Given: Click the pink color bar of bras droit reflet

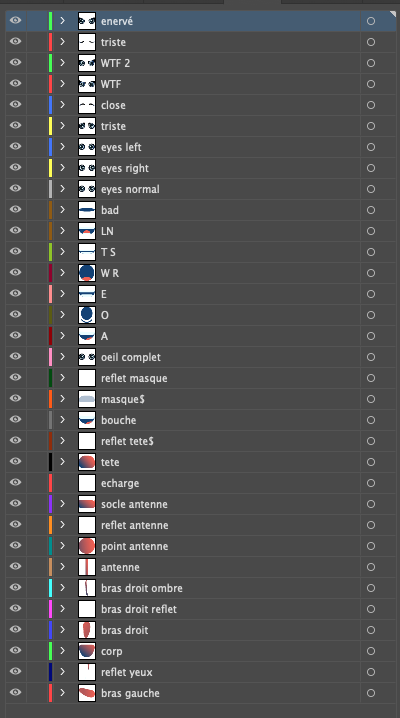Looking at the screenshot, I should [50, 609].
